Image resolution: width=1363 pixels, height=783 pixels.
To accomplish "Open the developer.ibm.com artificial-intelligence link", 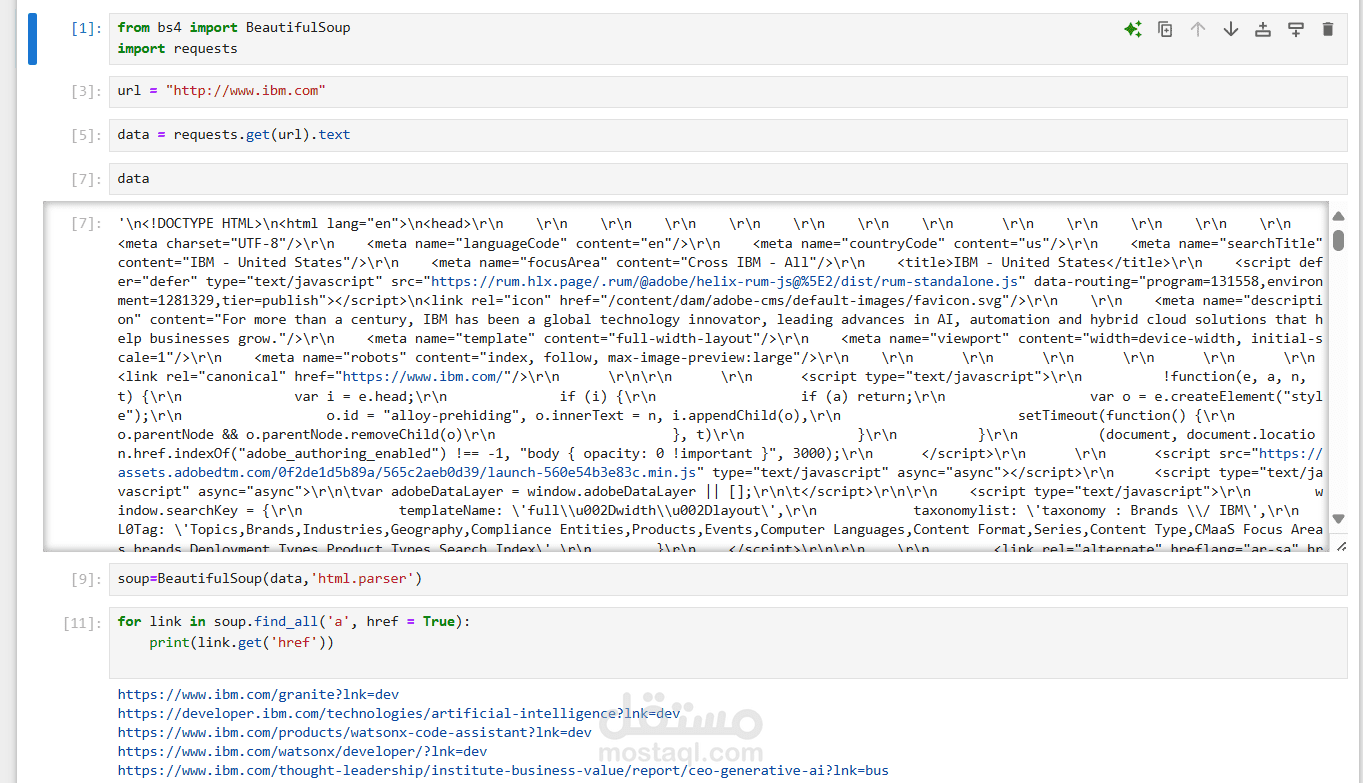I will coord(399,713).
